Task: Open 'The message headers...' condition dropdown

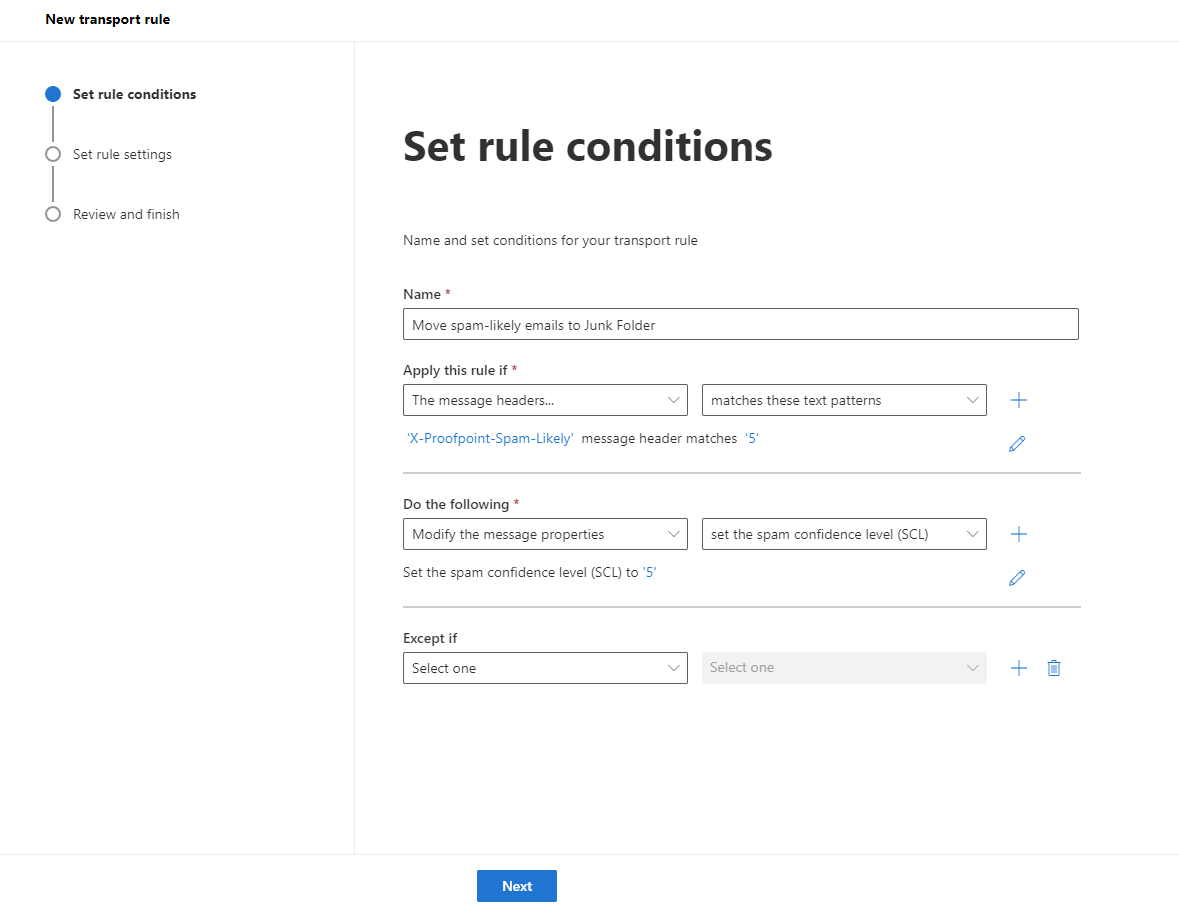Action: (545, 400)
